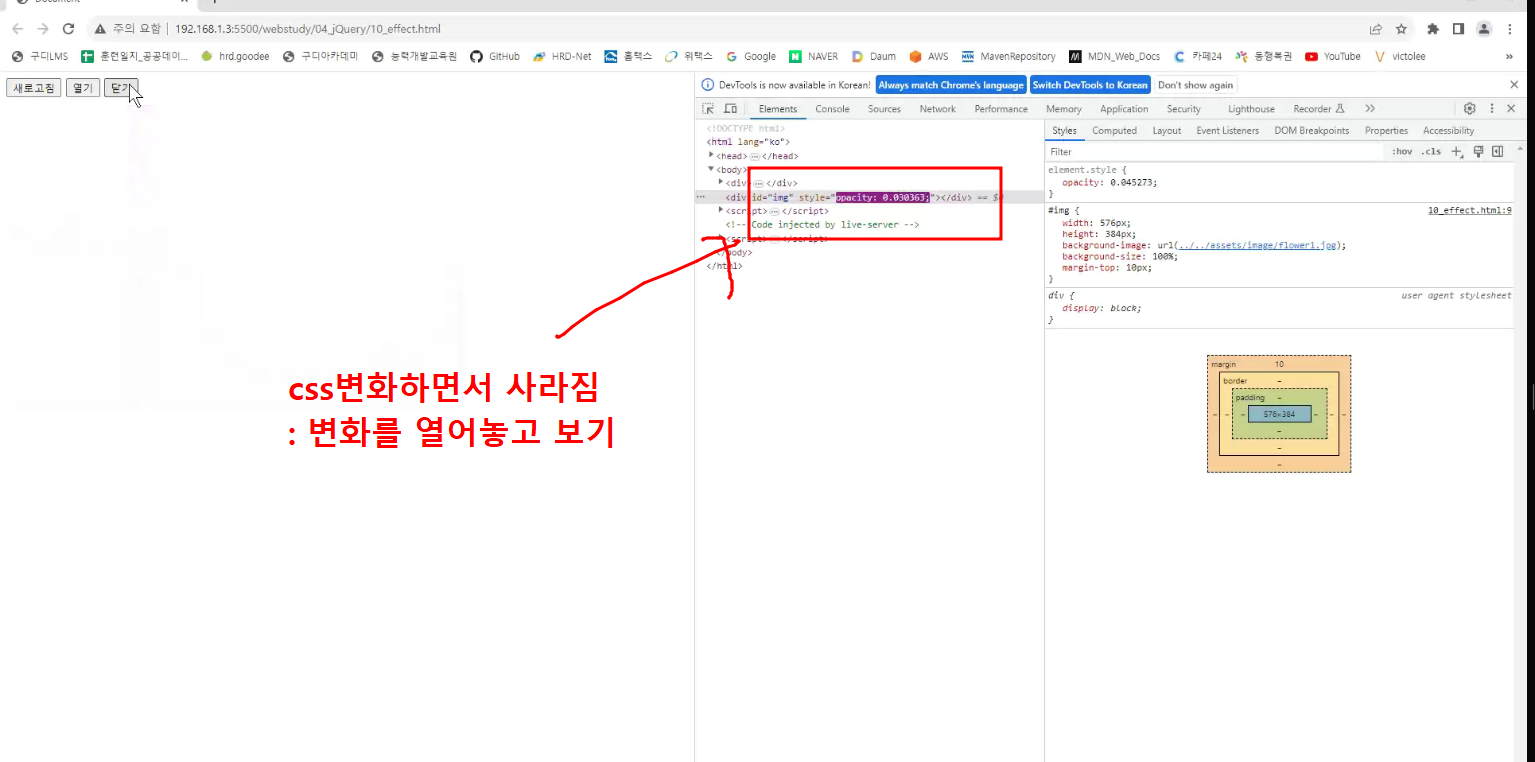Open the NAVER bookmark

point(813,56)
